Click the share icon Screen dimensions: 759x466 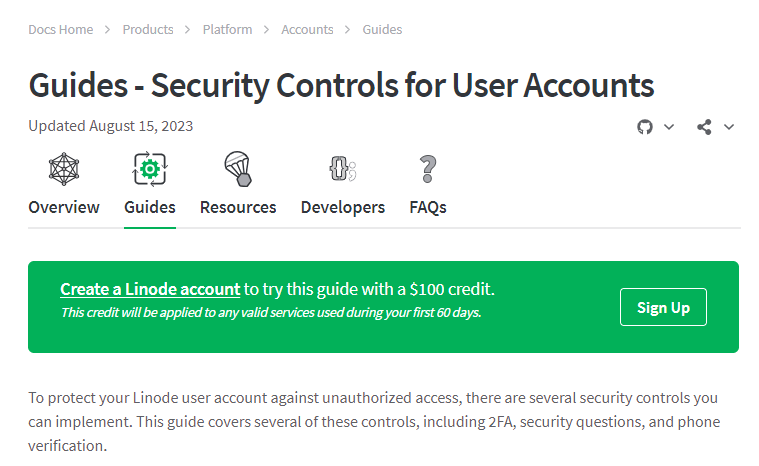click(x=705, y=127)
